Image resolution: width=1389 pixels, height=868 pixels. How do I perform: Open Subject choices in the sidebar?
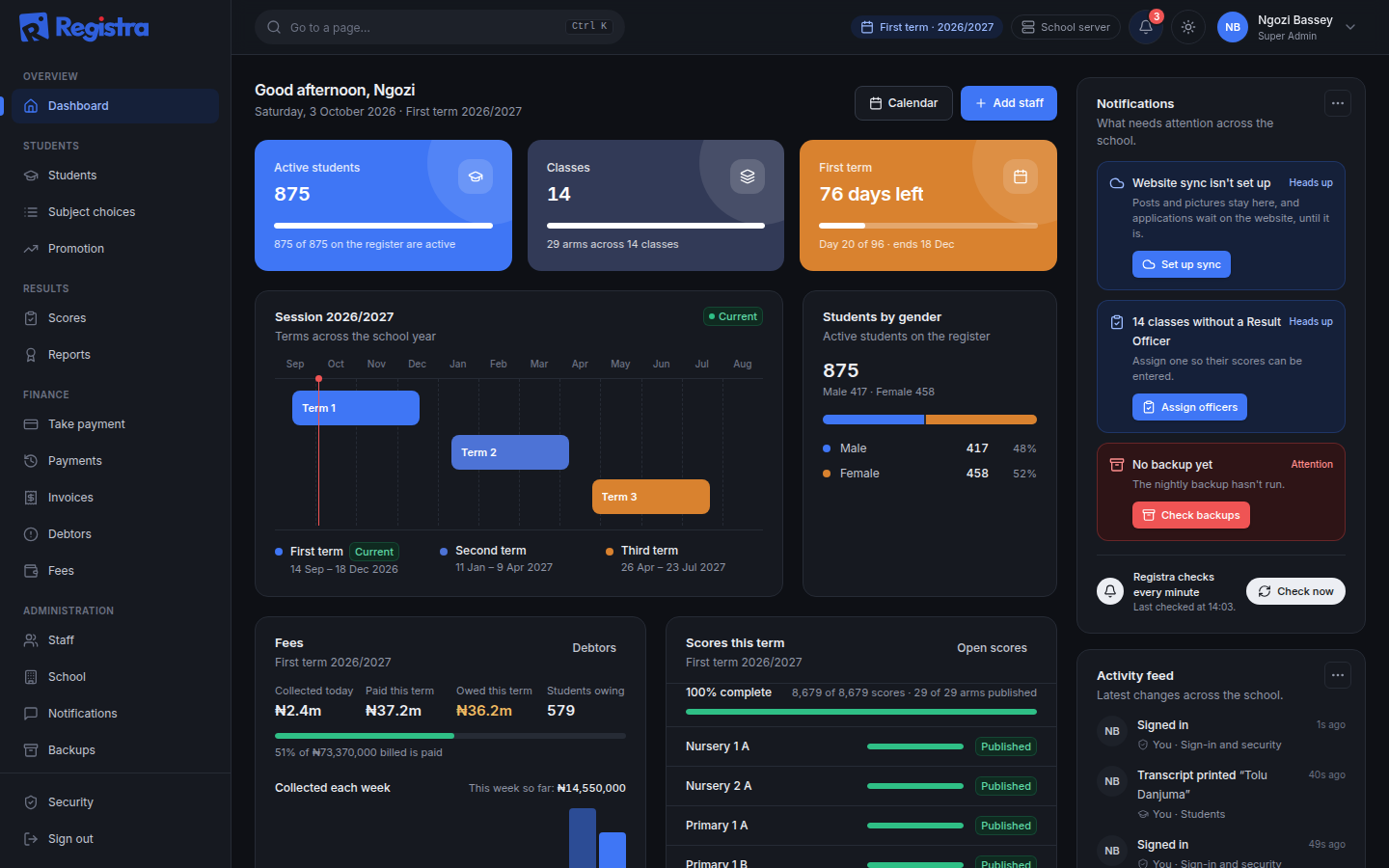coord(115,212)
